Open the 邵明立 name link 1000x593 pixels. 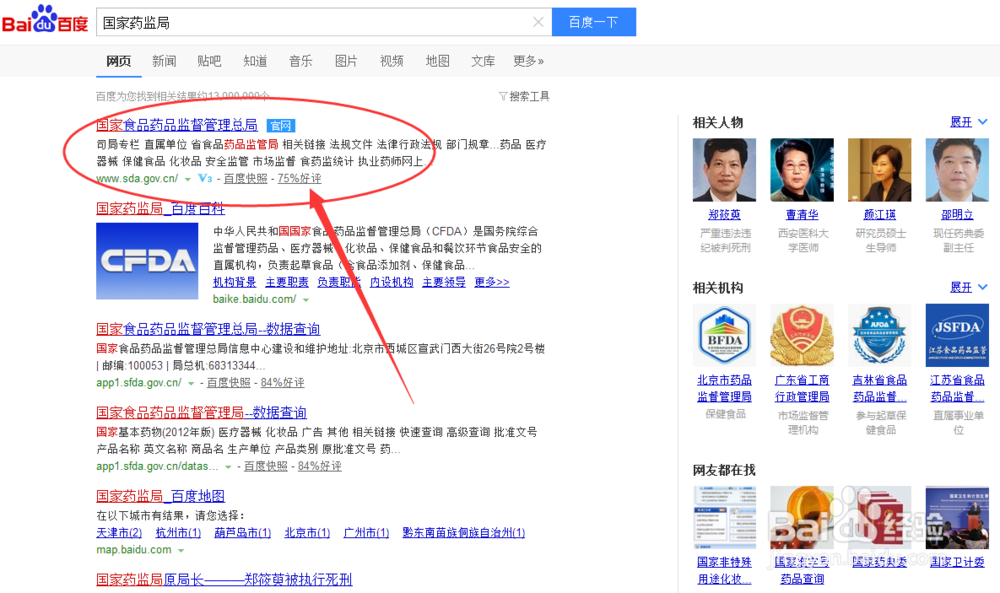[957, 215]
